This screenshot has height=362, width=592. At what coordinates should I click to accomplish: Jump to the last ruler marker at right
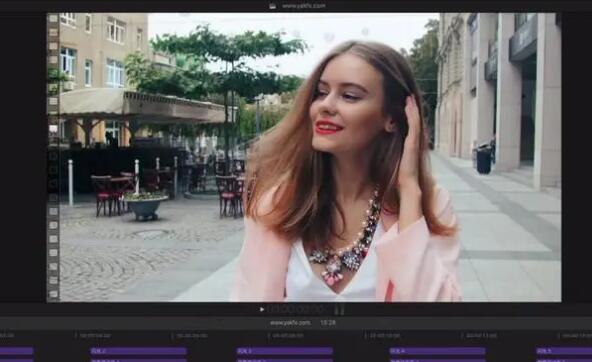[575, 335]
